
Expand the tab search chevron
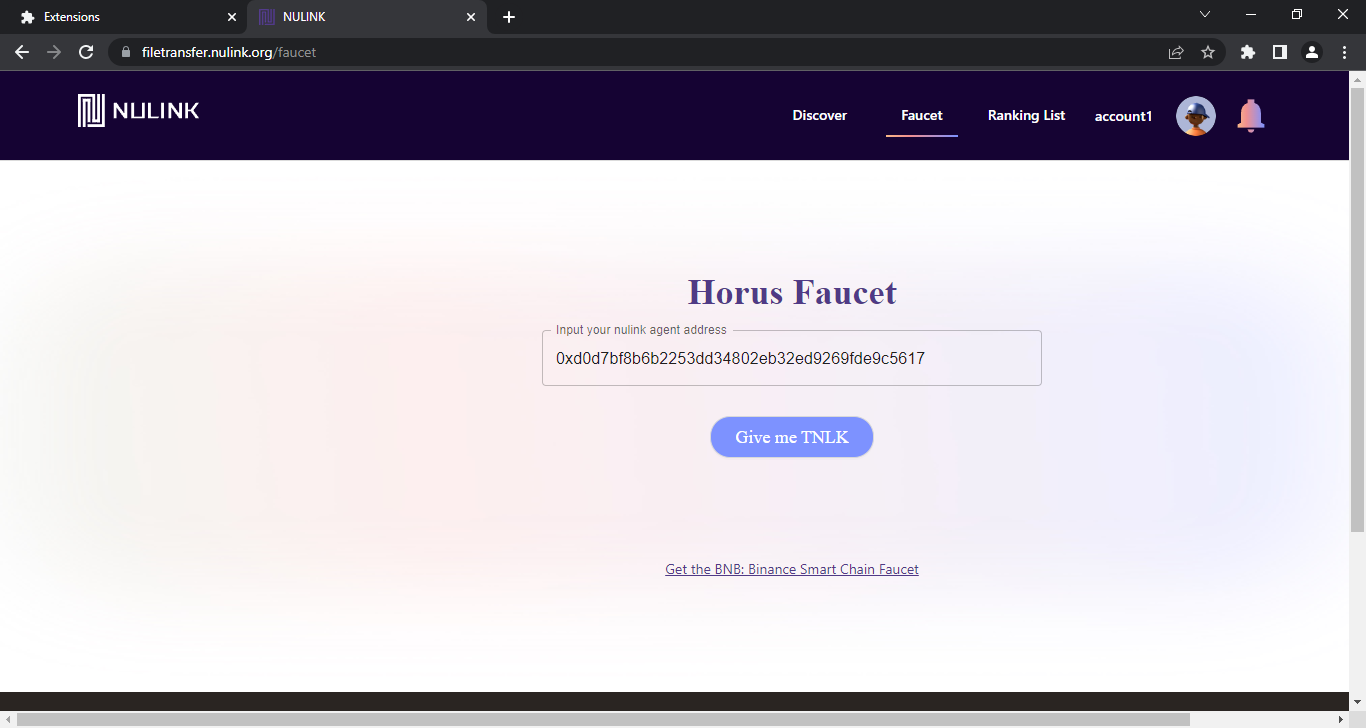[1204, 14]
